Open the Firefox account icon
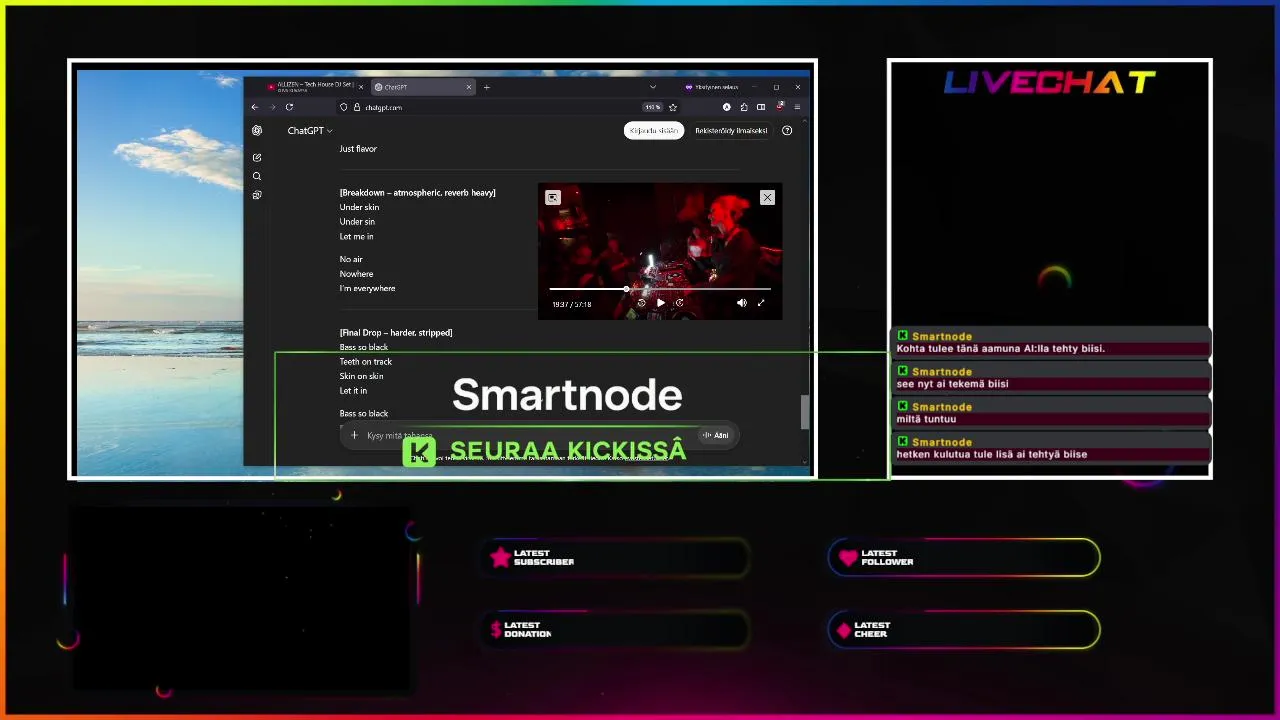 coord(727,107)
